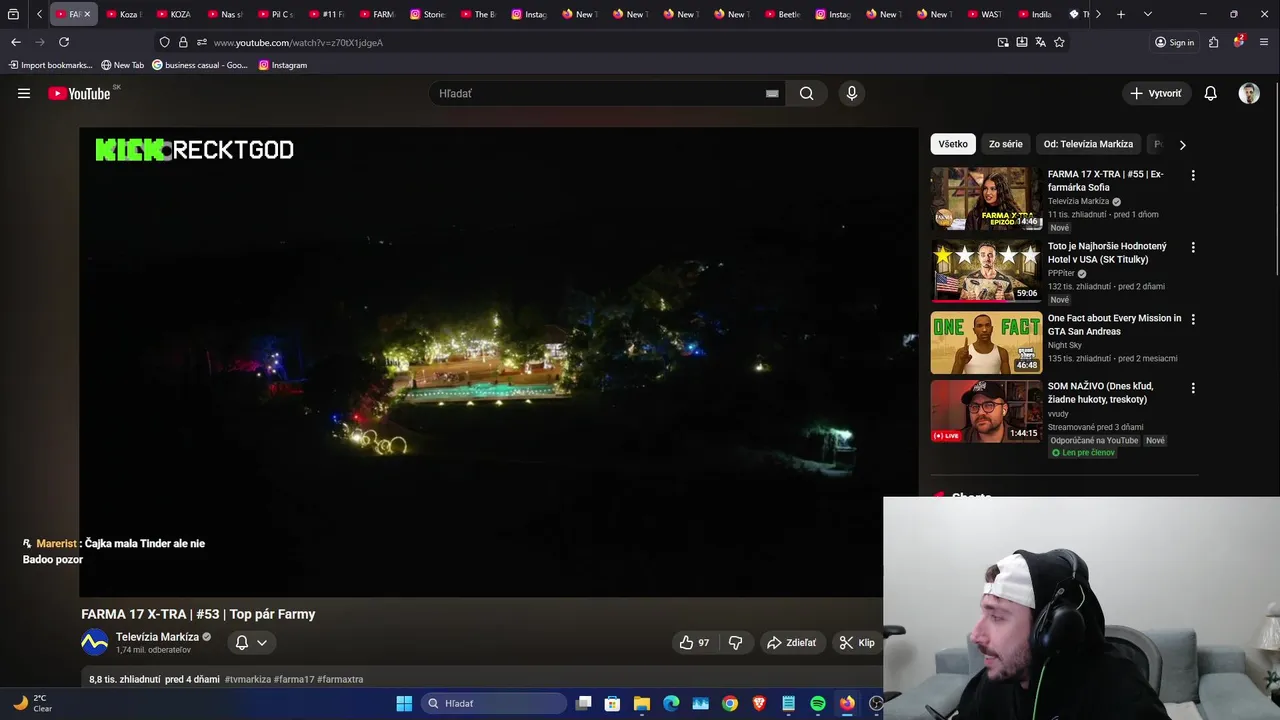Open options for SOM NAŽIVO video
Viewport: 1280px width, 720px height.
1192,387
